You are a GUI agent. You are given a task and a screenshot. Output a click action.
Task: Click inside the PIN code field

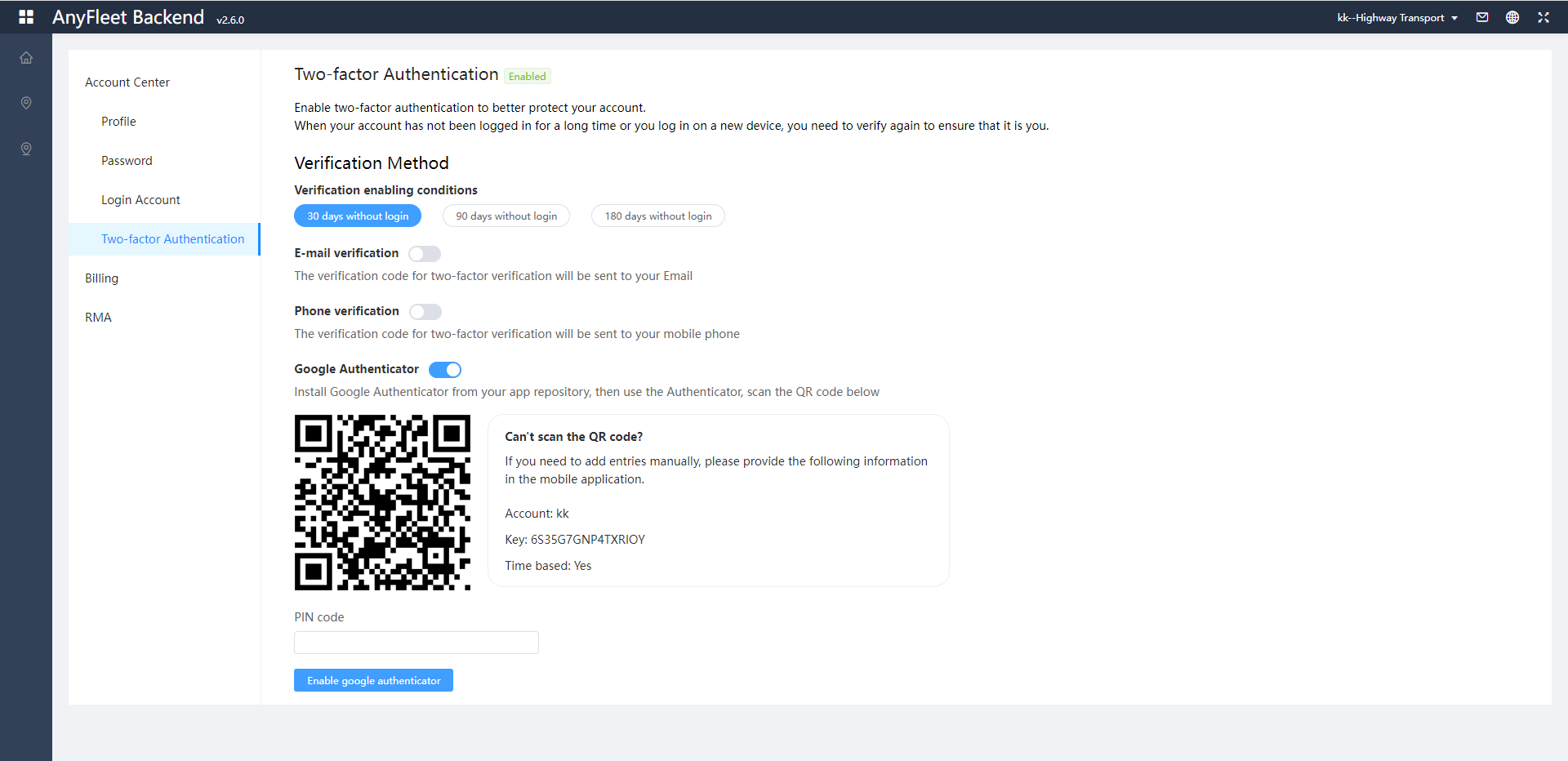click(416, 643)
